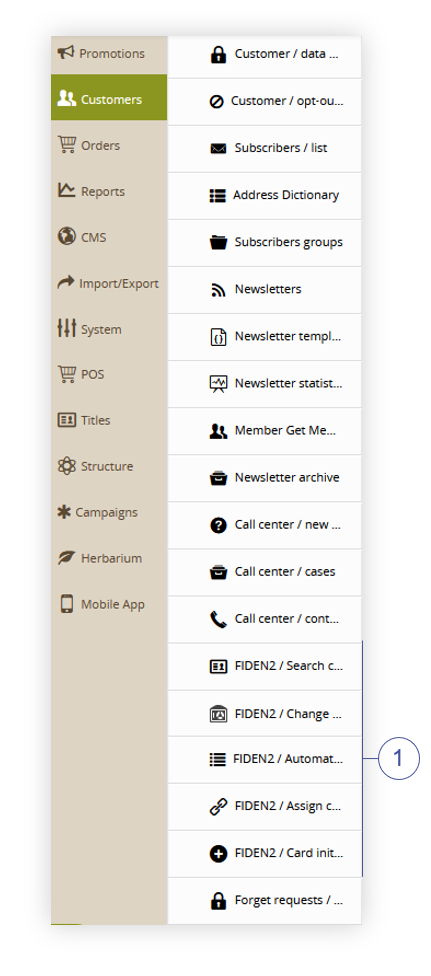
Task: Click the Reports chart icon
Action: 67,190
